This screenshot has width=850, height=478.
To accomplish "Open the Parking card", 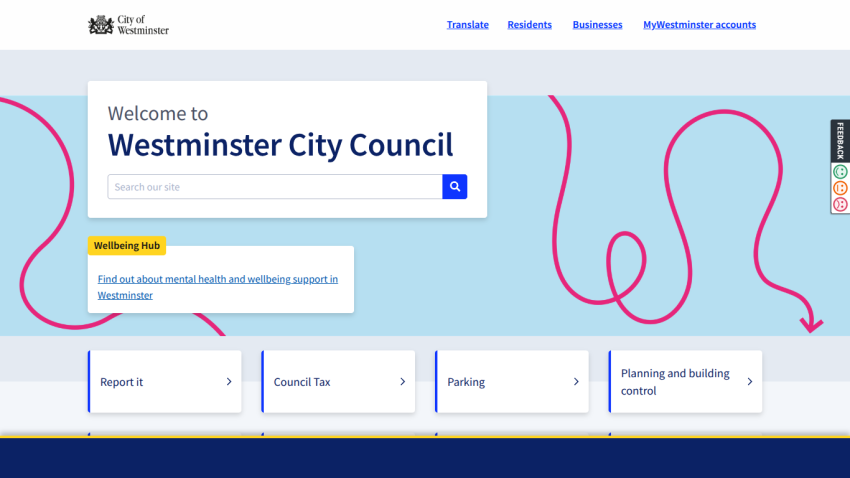I will click(512, 382).
